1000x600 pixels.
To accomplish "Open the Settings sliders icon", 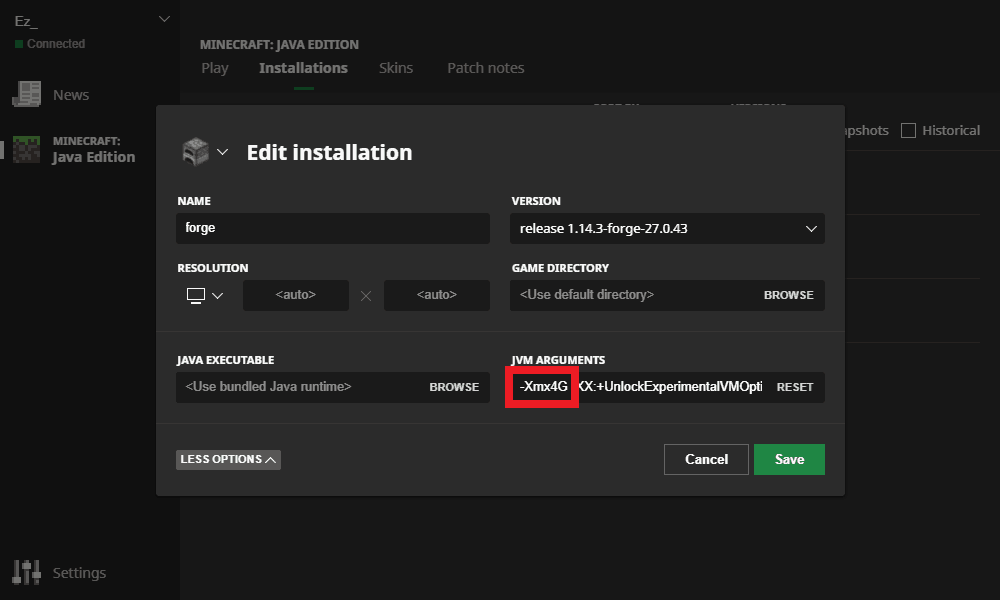I will click(27, 572).
